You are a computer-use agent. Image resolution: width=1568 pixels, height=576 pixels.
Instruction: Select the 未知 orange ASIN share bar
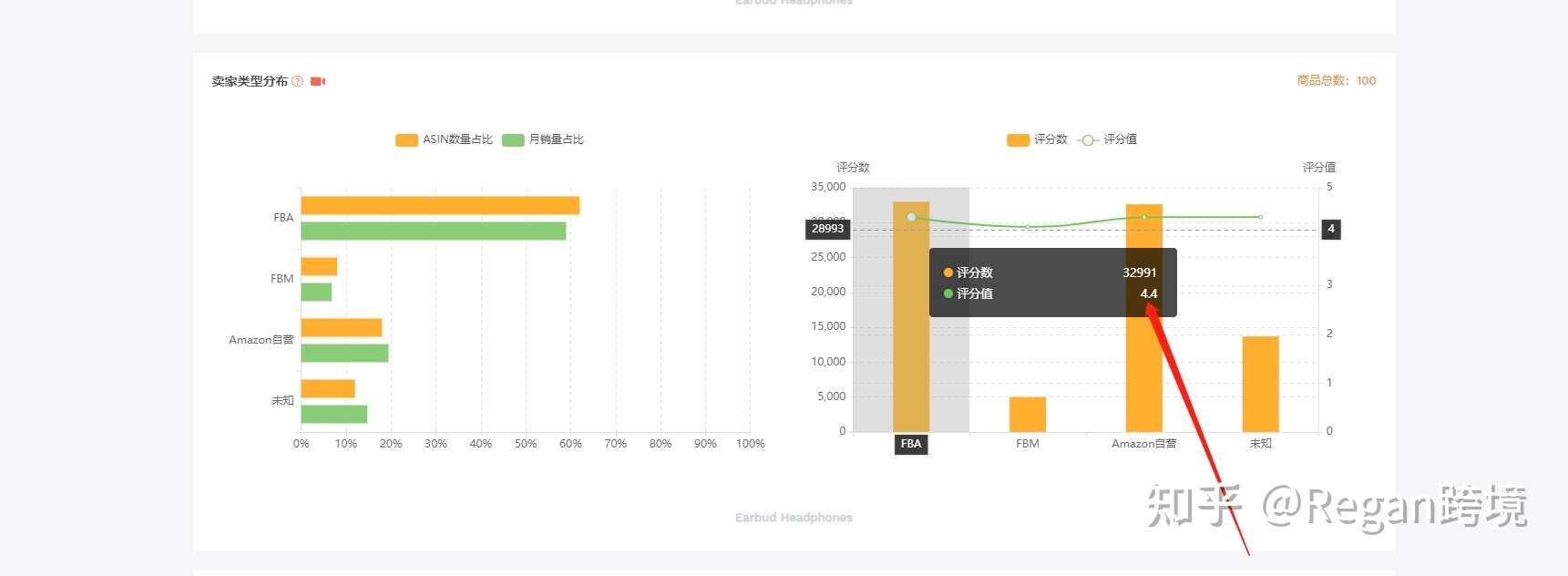click(x=328, y=388)
